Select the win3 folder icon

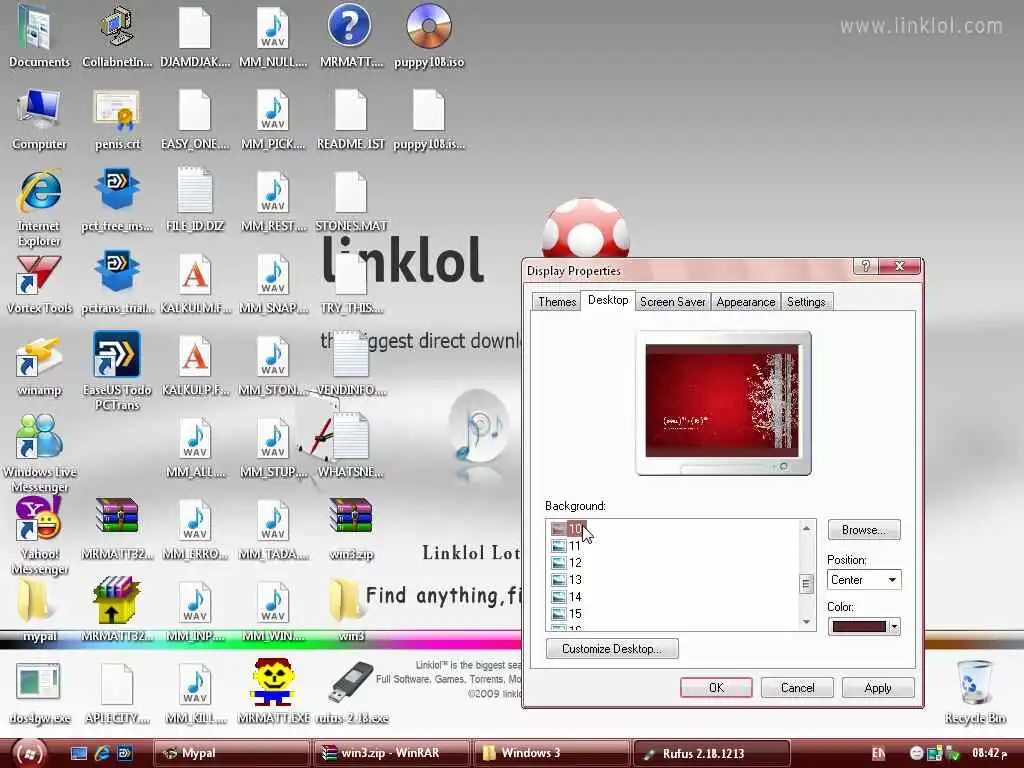[x=351, y=609]
